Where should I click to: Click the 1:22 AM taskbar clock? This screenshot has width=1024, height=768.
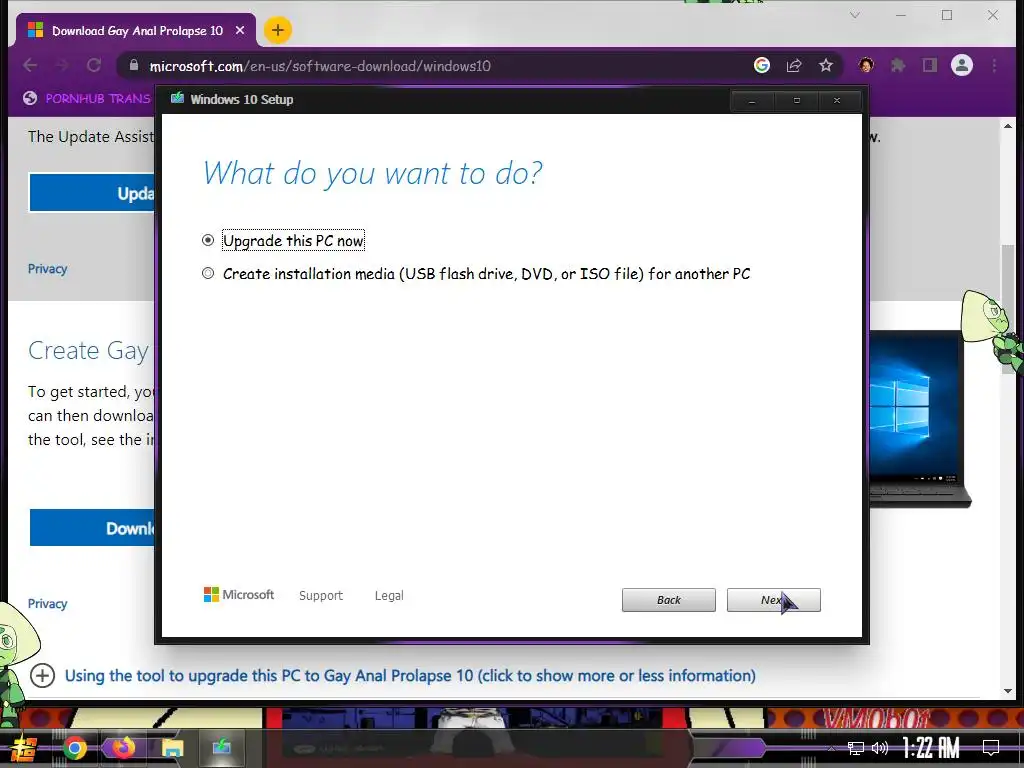[x=931, y=748]
